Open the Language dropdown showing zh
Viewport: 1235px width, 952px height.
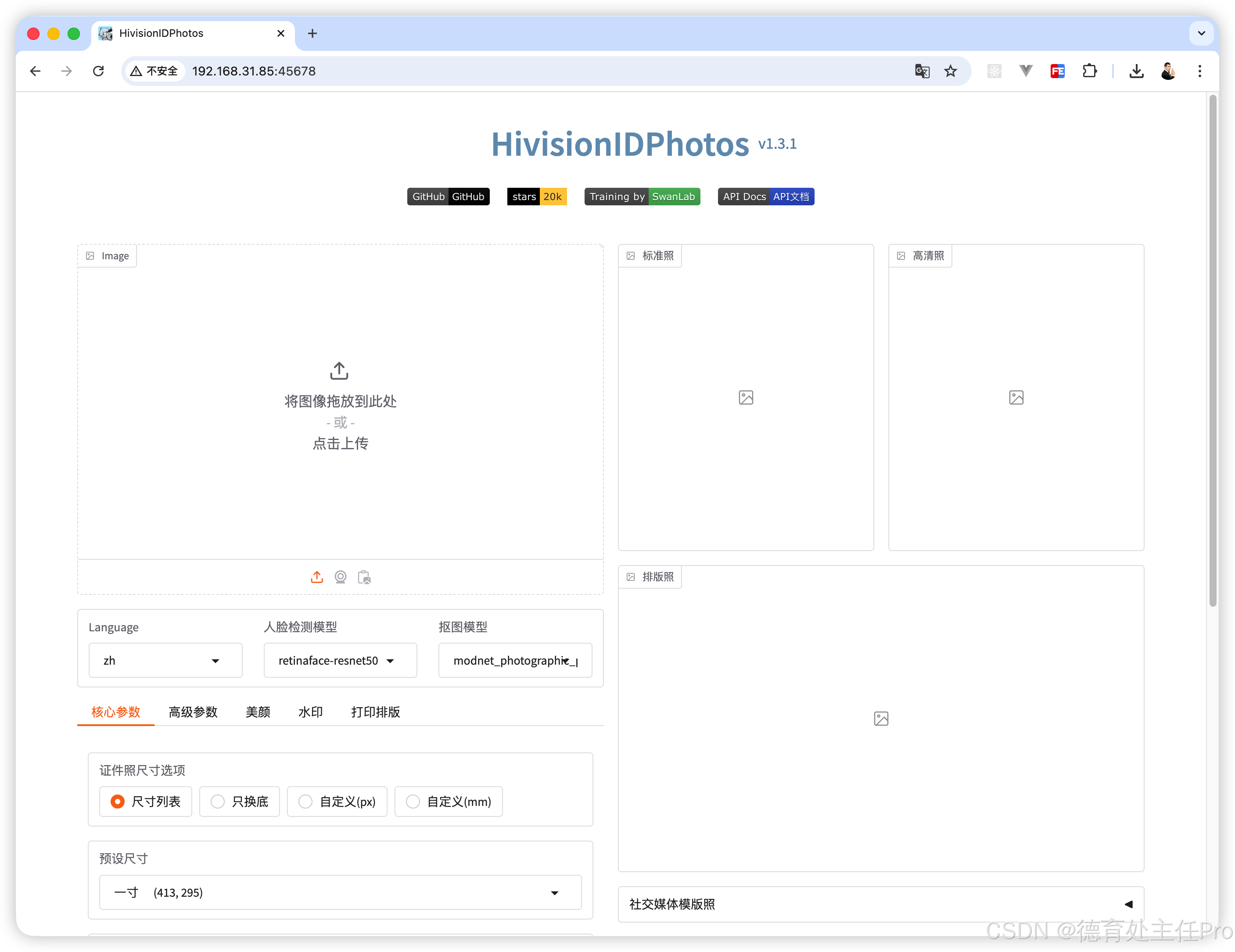(165, 660)
